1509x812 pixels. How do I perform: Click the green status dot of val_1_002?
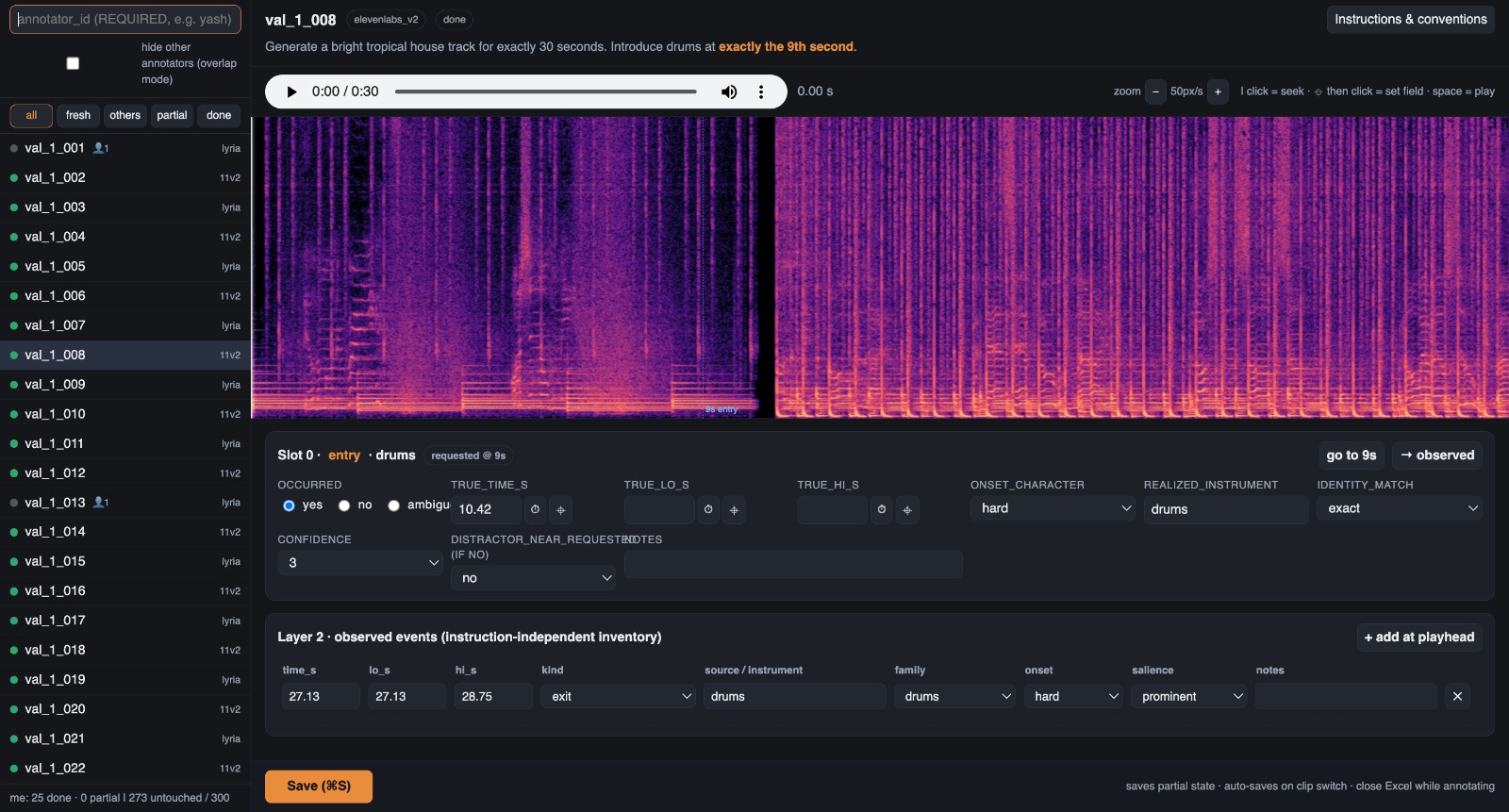click(14, 177)
